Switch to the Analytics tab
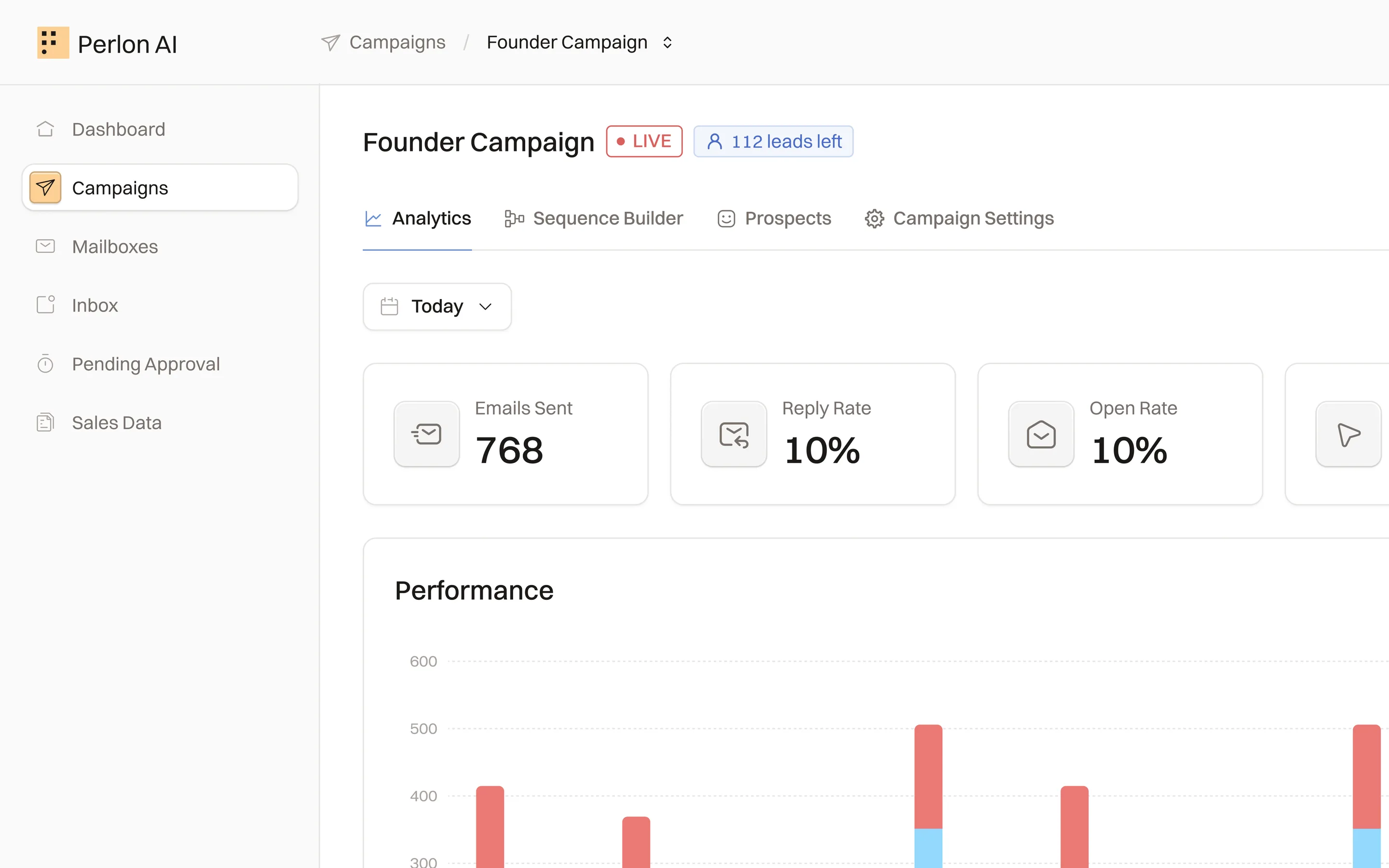1389x868 pixels. (417, 219)
